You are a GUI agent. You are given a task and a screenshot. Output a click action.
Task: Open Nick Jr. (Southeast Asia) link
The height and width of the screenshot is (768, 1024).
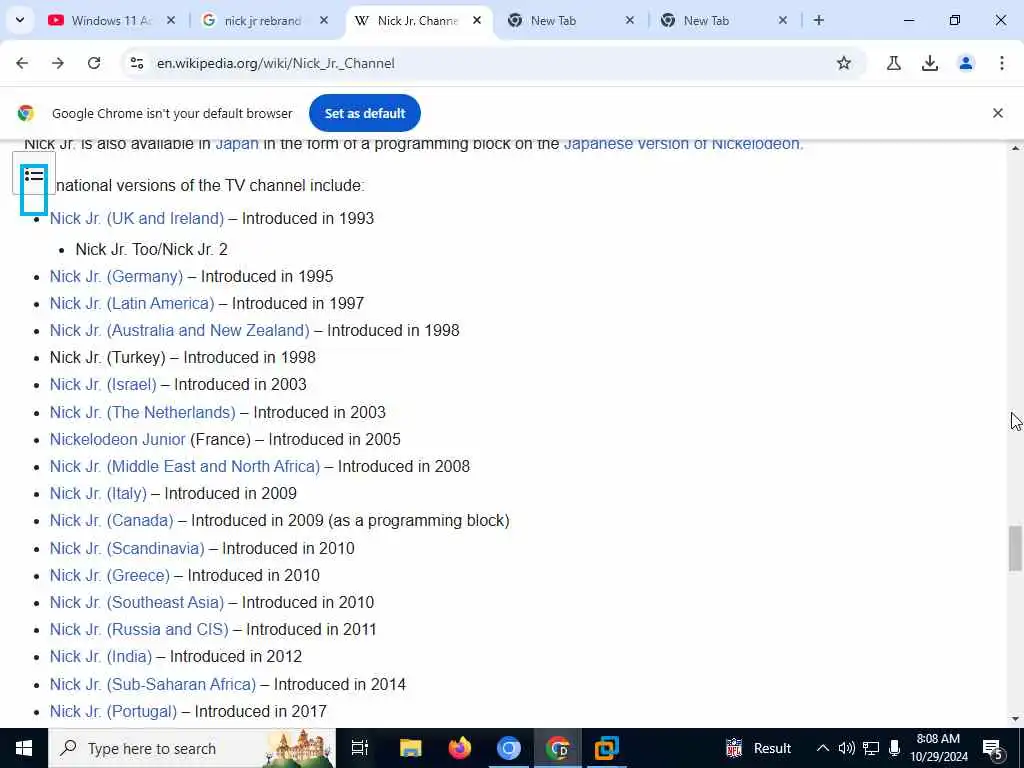click(x=136, y=602)
